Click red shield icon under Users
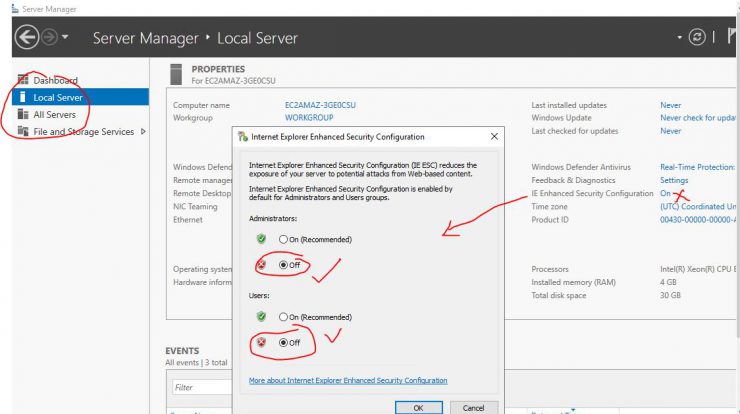Screen dimensions: 740x414 tap(261, 342)
